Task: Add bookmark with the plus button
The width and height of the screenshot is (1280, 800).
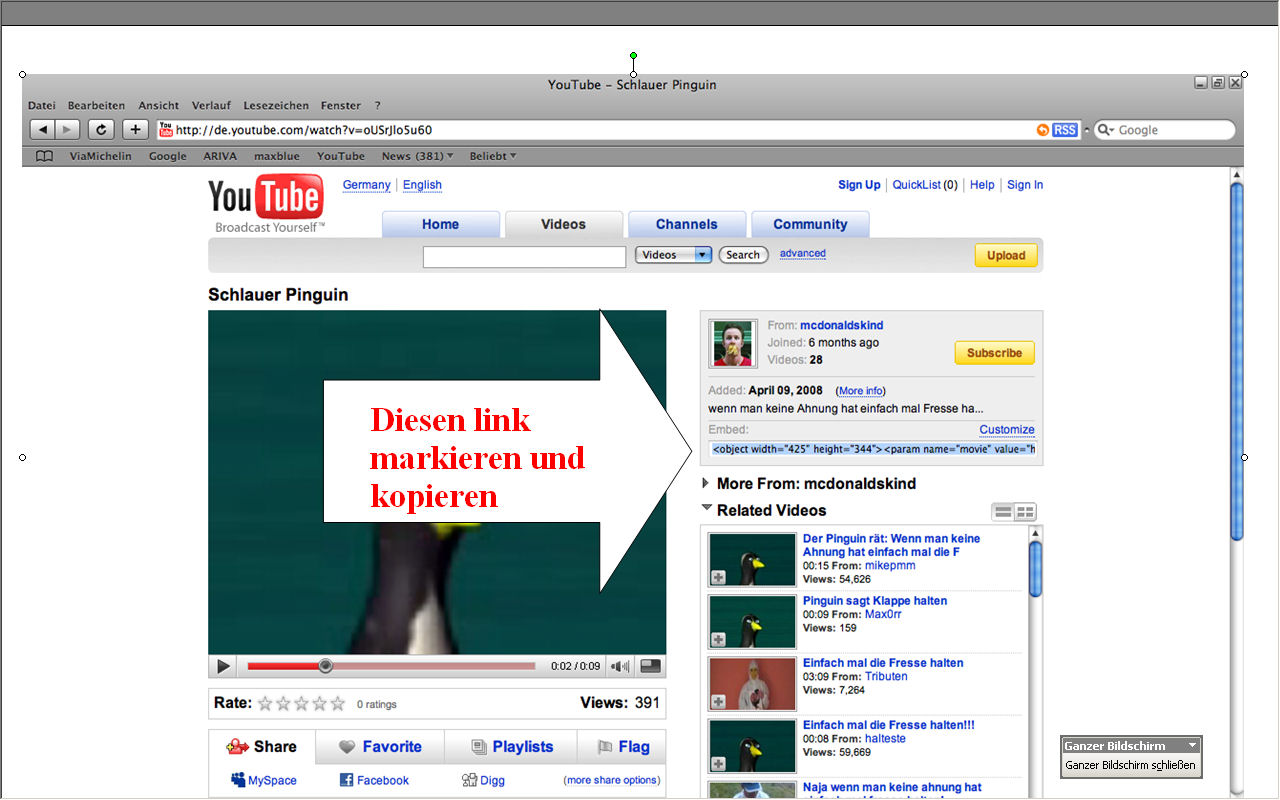Action: (x=135, y=130)
